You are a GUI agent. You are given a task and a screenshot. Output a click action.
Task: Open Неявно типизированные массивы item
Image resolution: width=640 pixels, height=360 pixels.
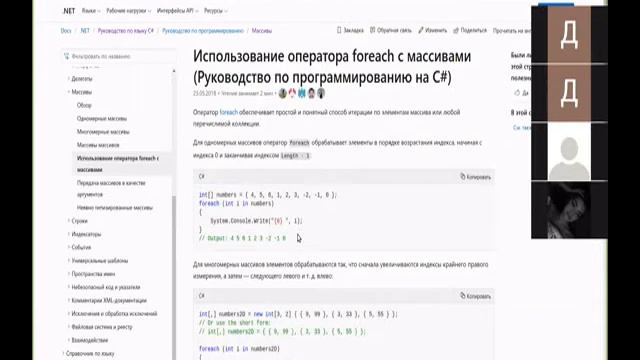point(115,208)
